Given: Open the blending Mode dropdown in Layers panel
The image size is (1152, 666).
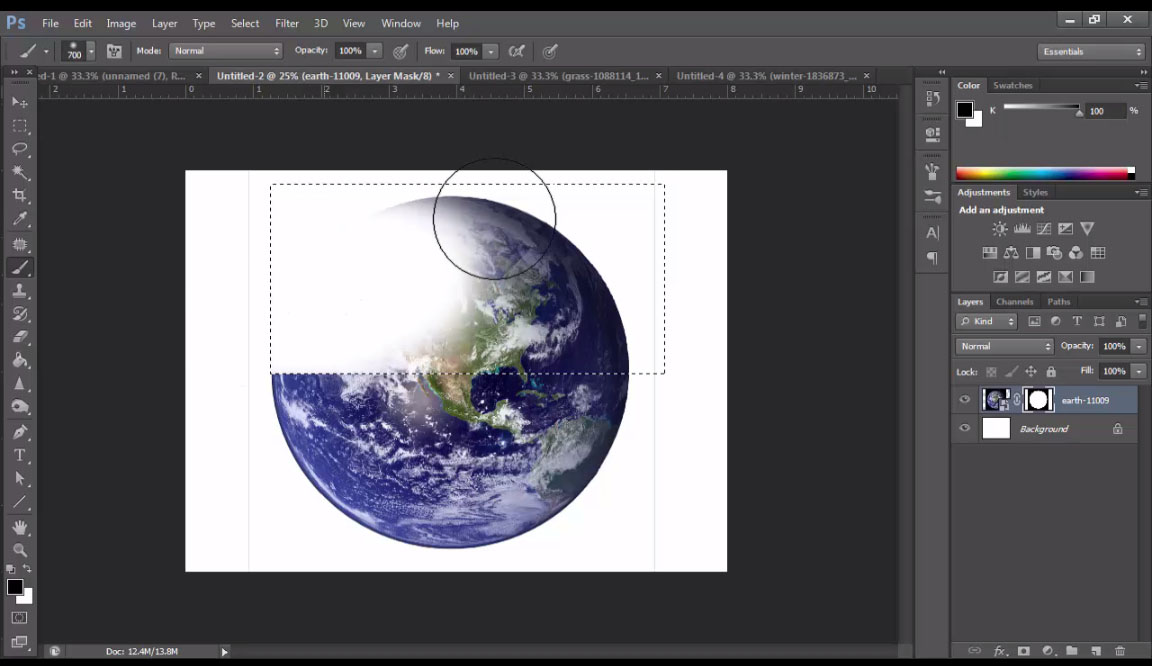Looking at the screenshot, I should pos(1003,345).
